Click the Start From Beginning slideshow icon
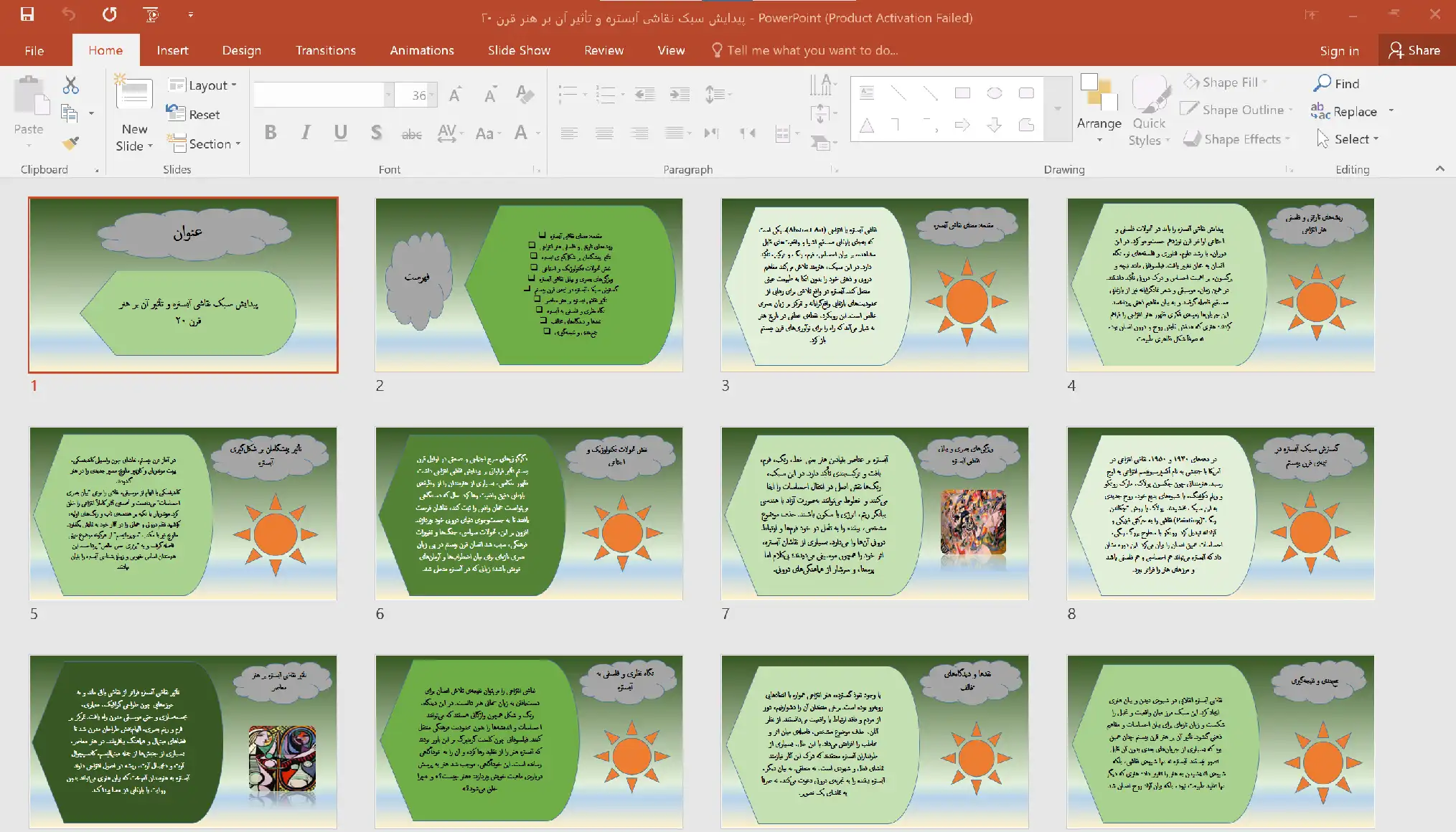 click(151, 14)
